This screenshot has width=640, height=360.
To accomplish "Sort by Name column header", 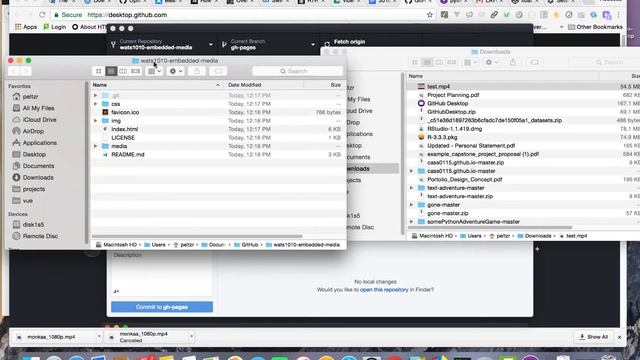I will 157,85.
